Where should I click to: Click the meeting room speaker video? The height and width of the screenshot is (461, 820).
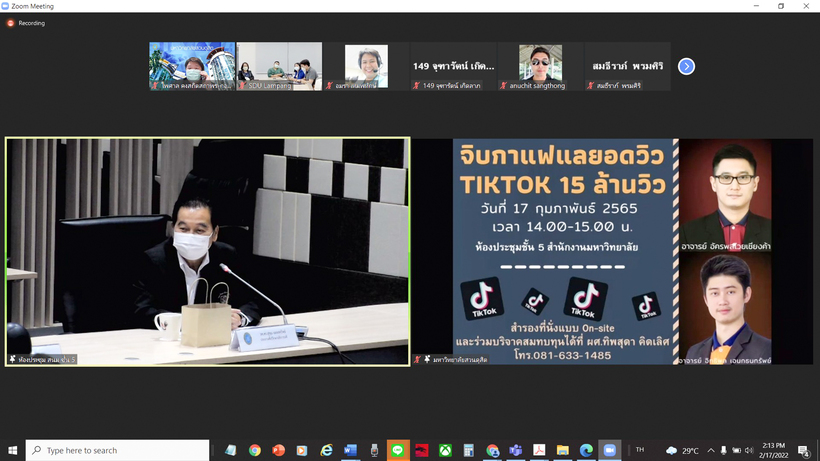pyautogui.click(x=208, y=251)
